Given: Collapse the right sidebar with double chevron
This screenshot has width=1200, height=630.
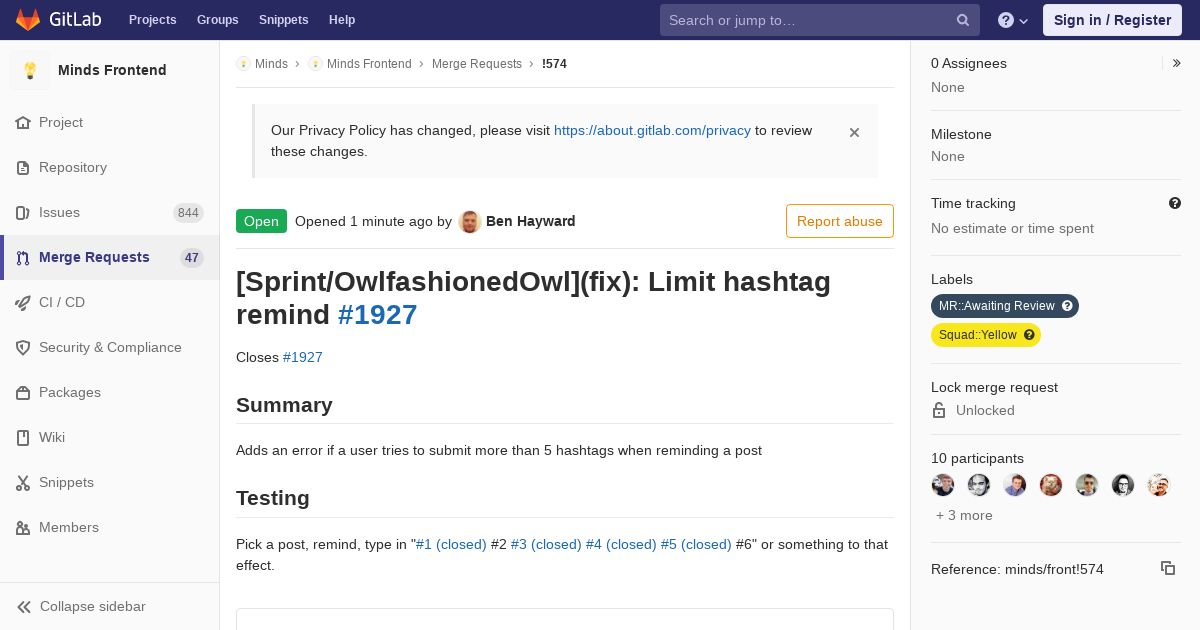Looking at the screenshot, I should pos(1177,63).
